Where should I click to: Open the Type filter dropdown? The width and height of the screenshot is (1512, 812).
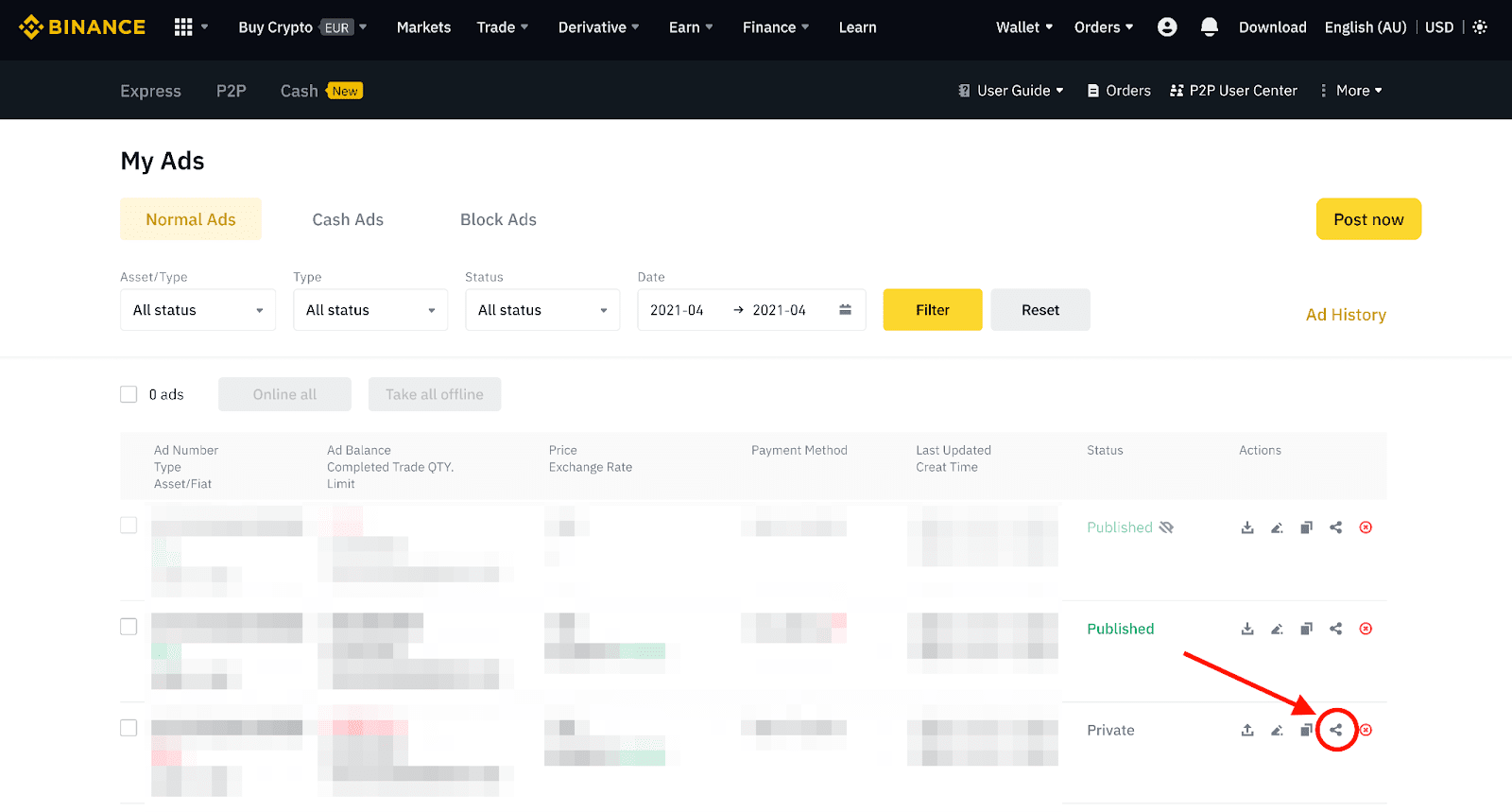coord(370,310)
